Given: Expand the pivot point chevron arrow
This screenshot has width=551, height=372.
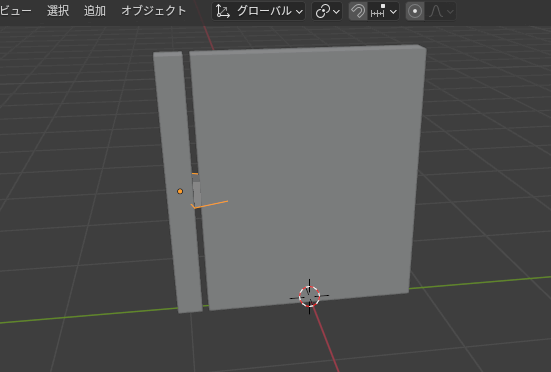Looking at the screenshot, I should click(x=336, y=12).
